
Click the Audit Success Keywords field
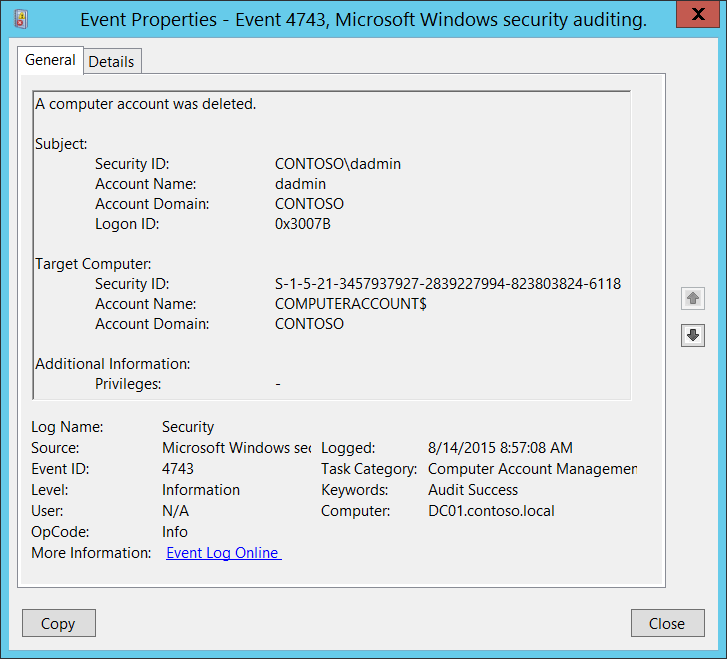(473, 490)
